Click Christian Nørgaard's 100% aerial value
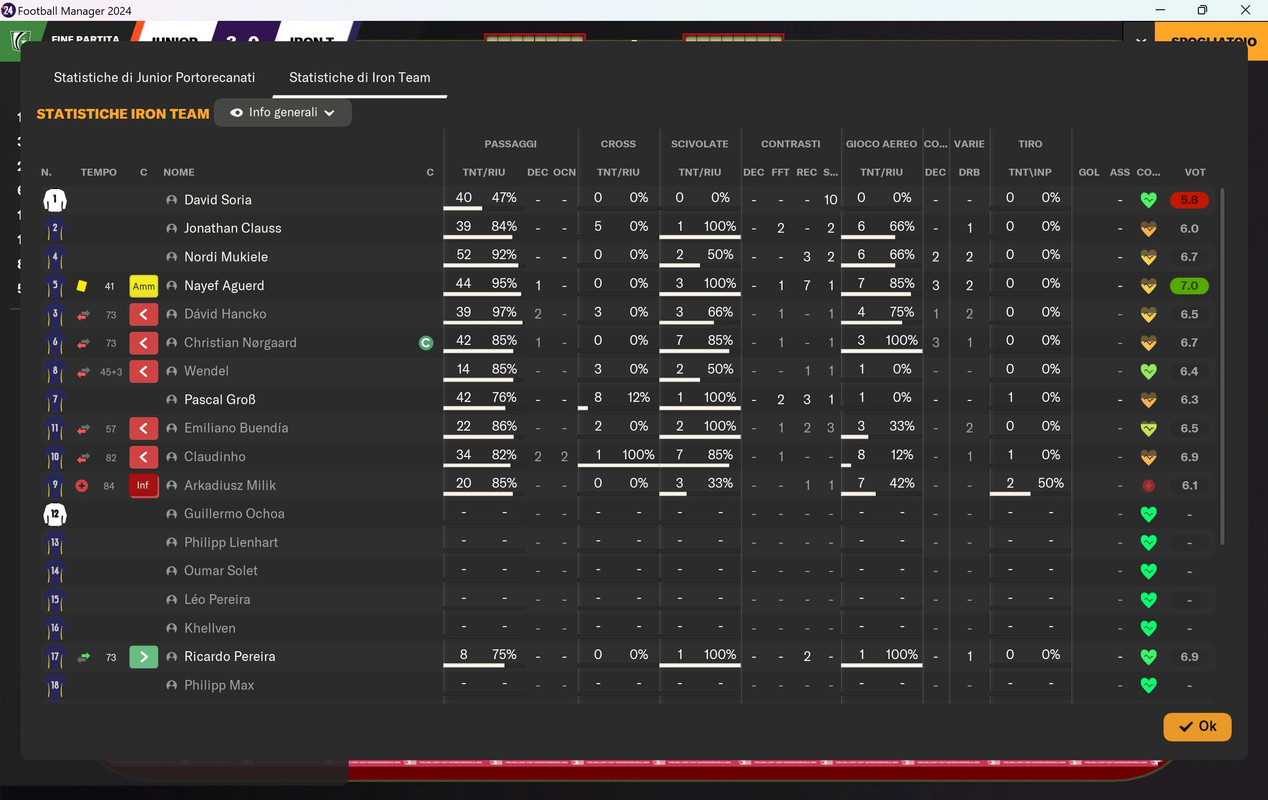The height and width of the screenshot is (800, 1268). coord(901,341)
